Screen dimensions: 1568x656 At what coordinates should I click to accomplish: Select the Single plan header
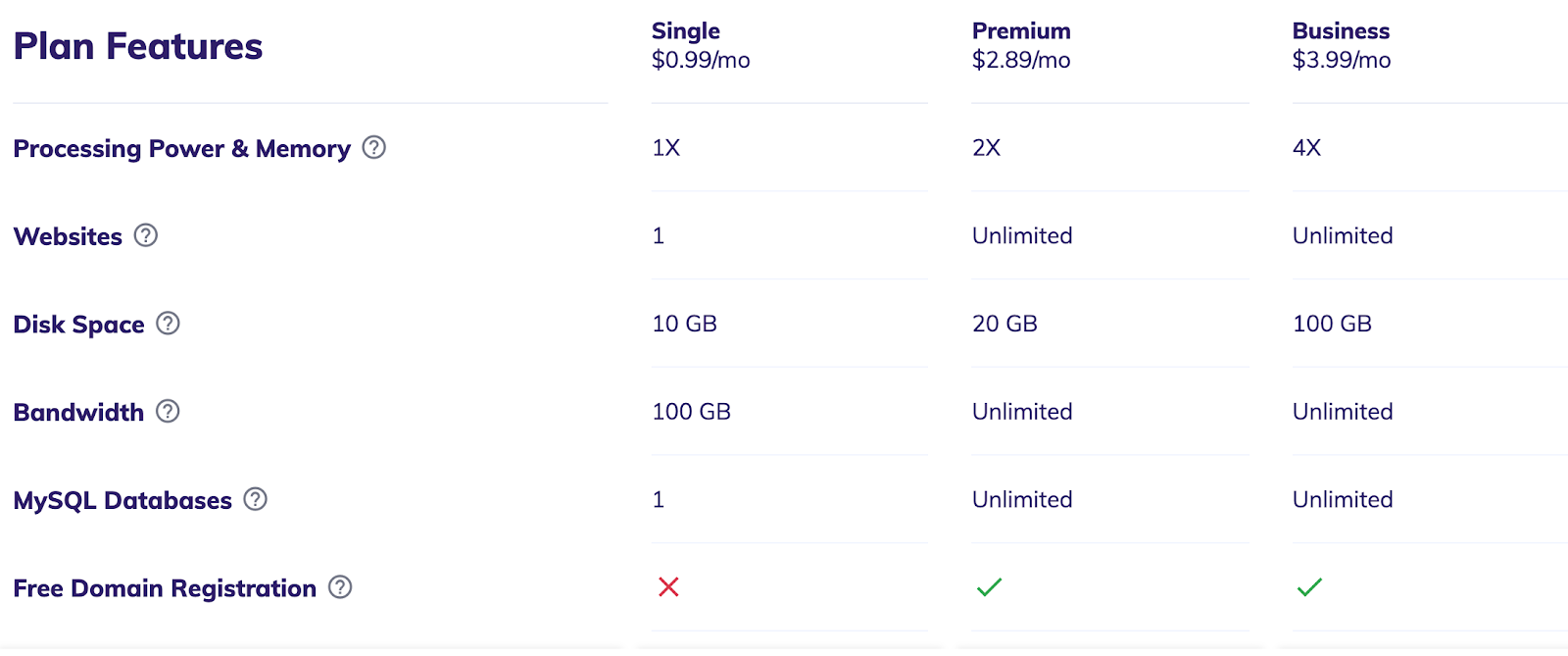686,31
